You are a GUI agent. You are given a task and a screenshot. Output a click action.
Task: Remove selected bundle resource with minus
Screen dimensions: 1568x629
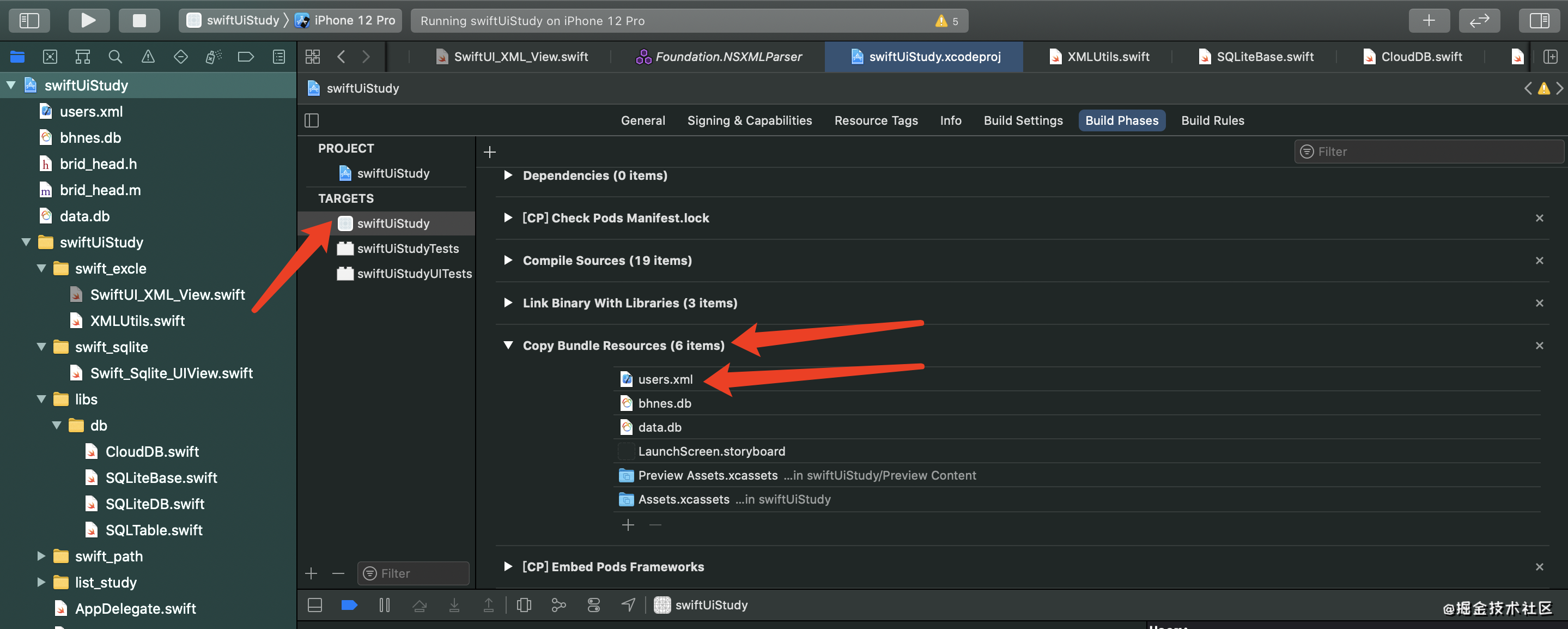pos(655,525)
